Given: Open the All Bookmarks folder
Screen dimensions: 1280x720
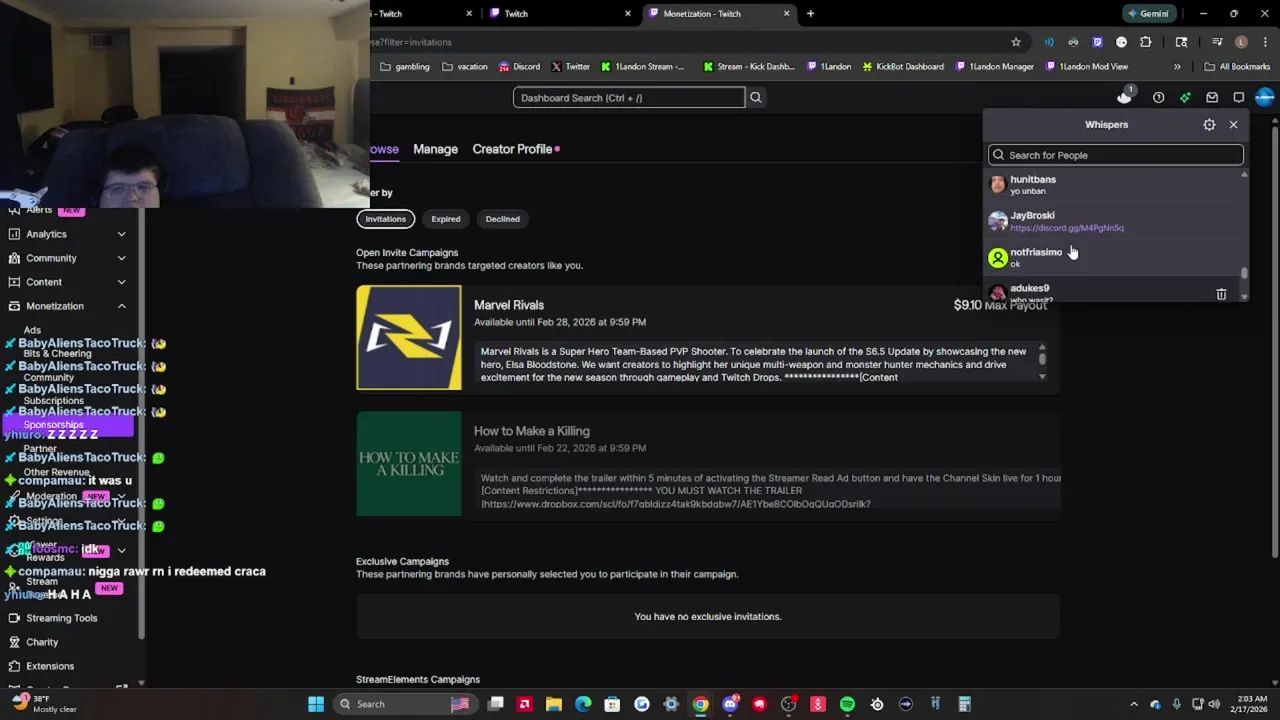Looking at the screenshot, I should point(1238,67).
